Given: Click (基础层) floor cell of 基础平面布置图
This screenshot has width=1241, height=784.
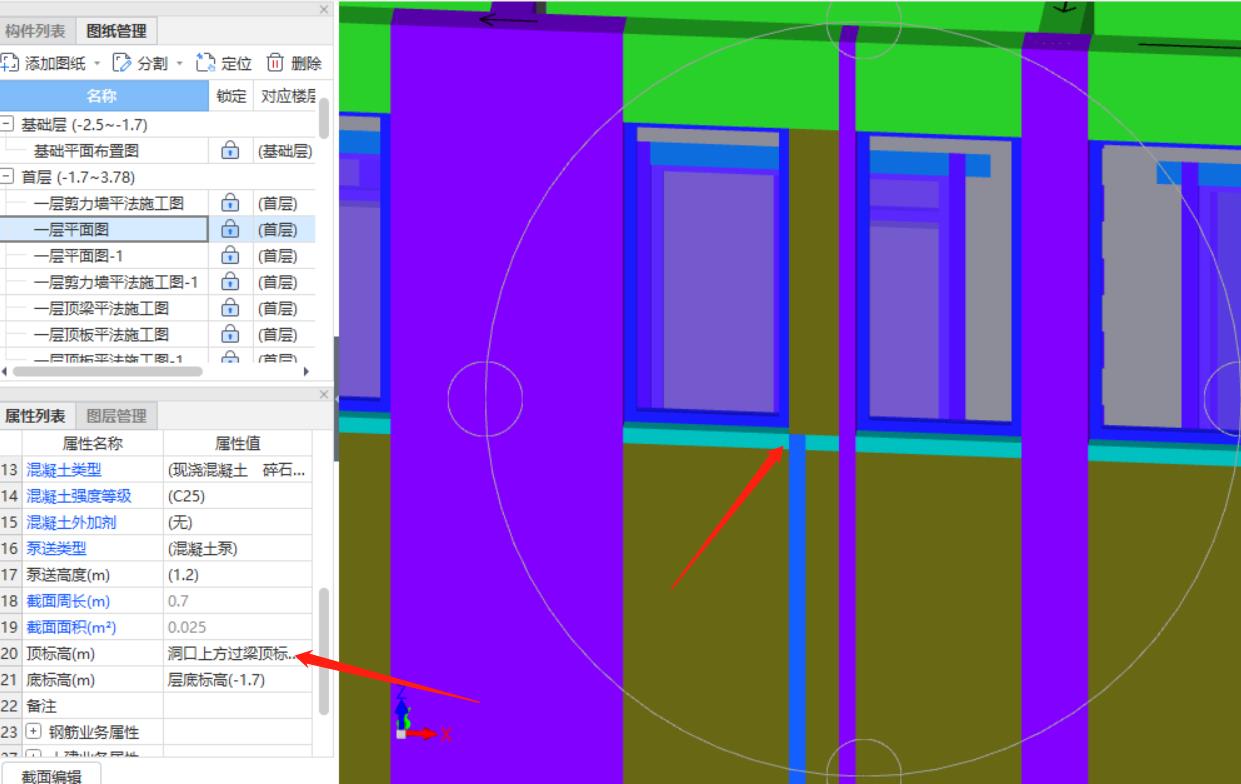Looking at the screenshot, I should [285, 151].
